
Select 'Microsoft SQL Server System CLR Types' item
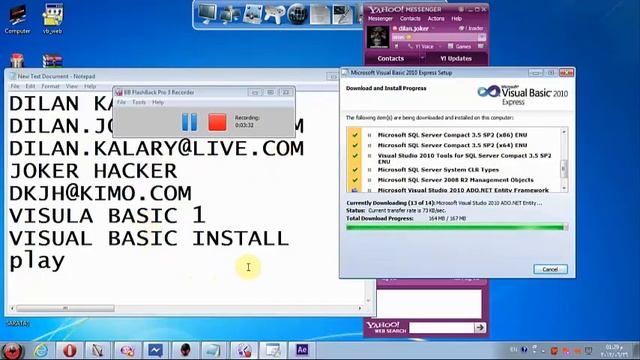(x=438, y=170)
